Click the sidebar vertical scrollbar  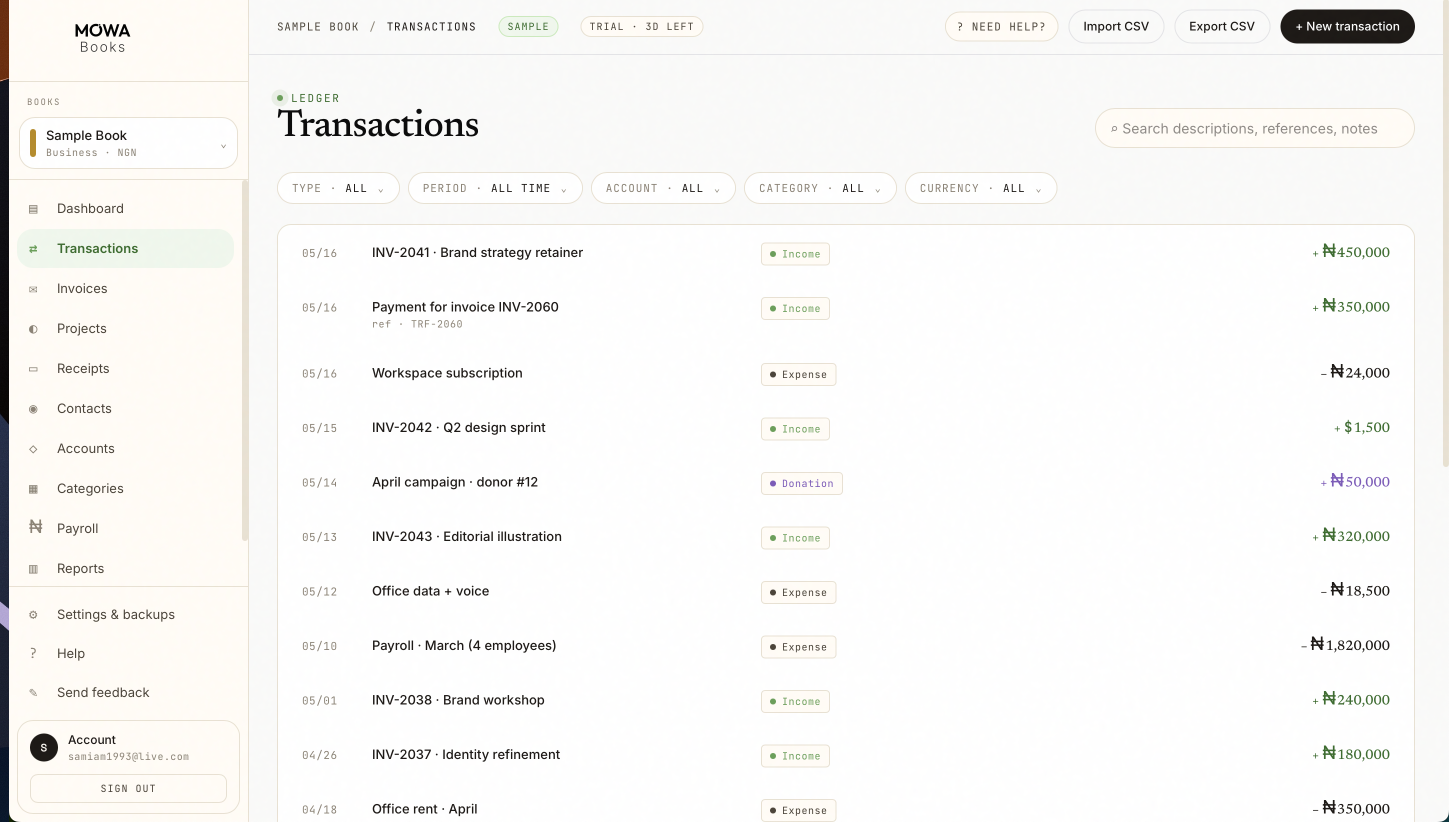[245, 360]
